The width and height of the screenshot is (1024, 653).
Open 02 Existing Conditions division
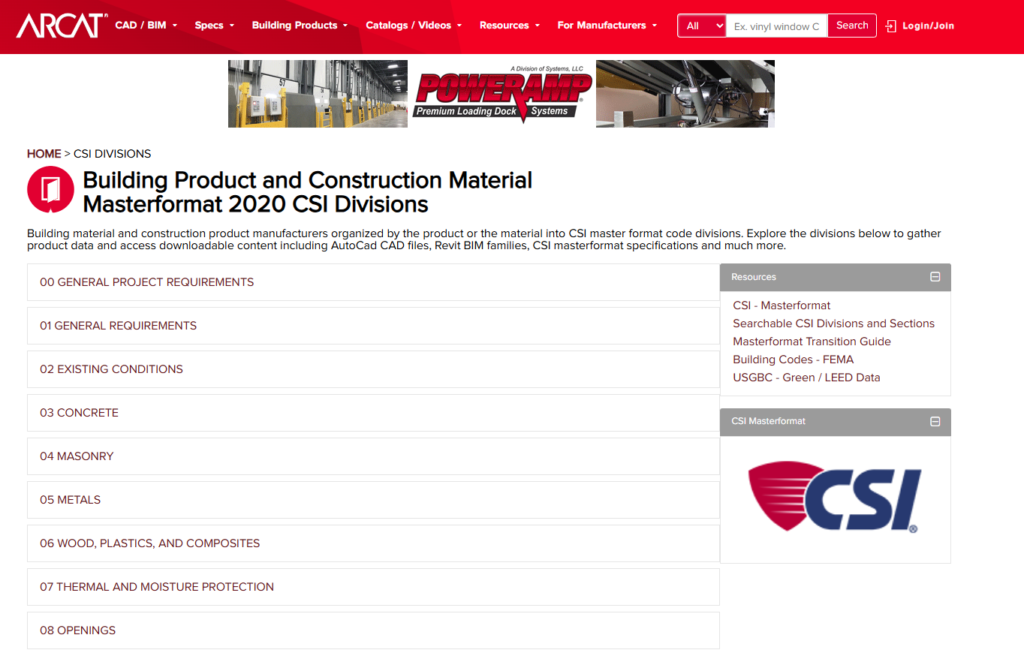(373, 369)
